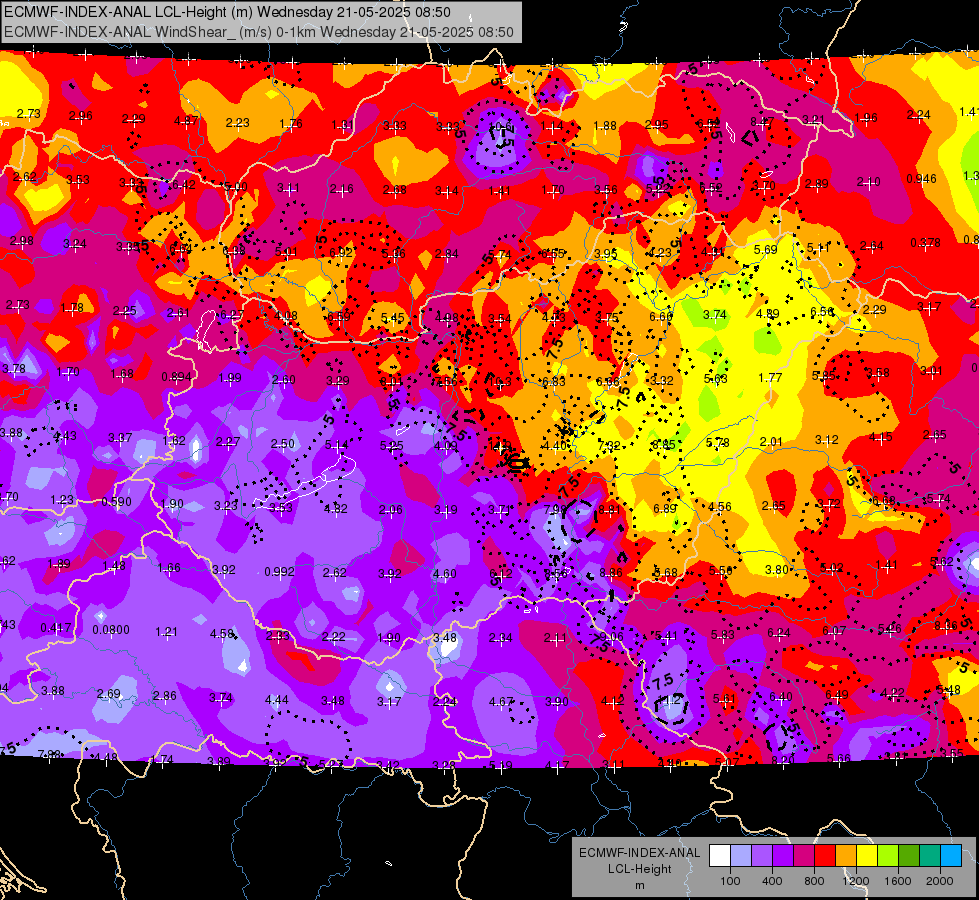This screenshot has width=979, height=900.
Task: Click the WindShear 0-1km title line
Action: [x=258, y=32]
